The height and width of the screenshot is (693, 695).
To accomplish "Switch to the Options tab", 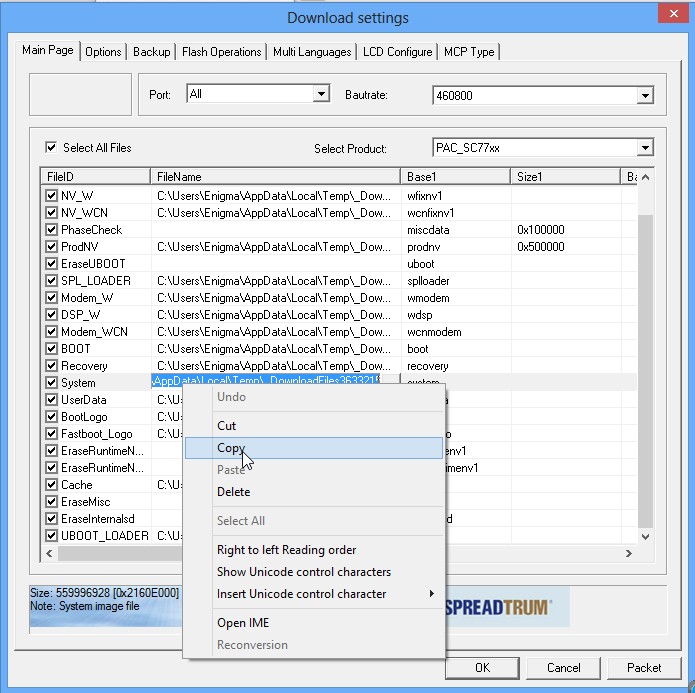I will (x=103, y=52).
